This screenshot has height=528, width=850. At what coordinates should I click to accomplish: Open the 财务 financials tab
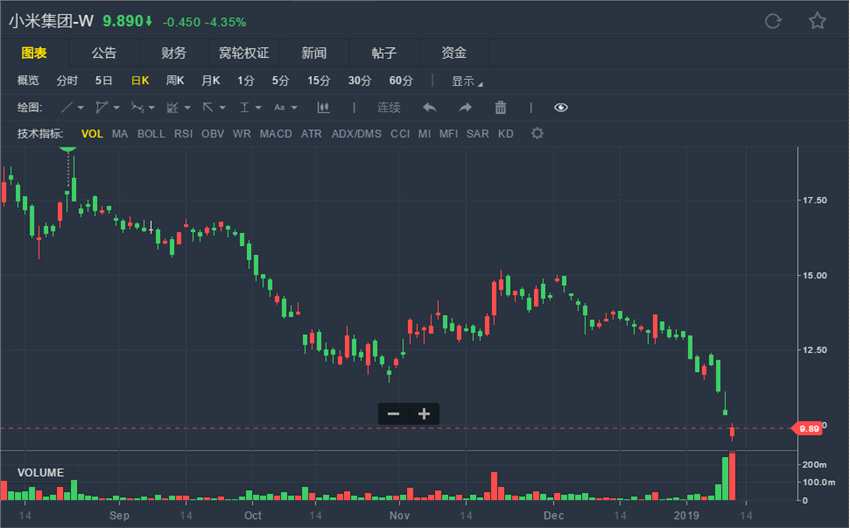pyautogui.click(x=173, y=53)
